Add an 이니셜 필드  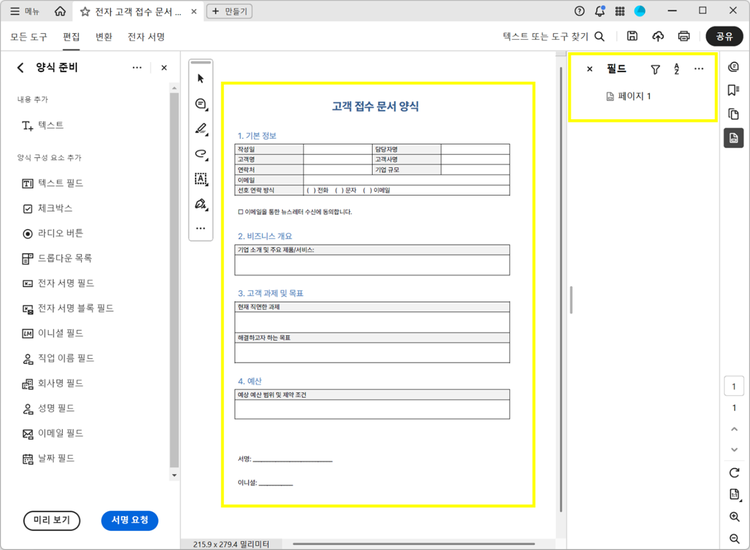53,333
